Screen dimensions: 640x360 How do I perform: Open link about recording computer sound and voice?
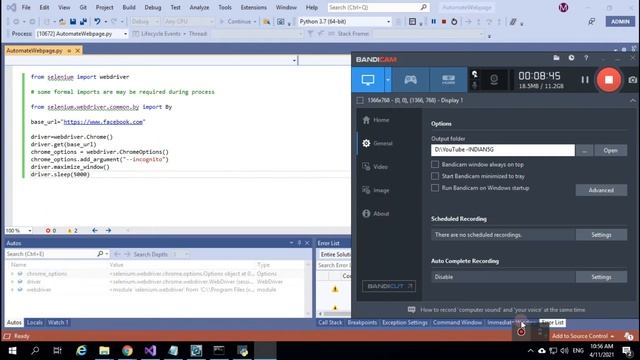[502, 310]
